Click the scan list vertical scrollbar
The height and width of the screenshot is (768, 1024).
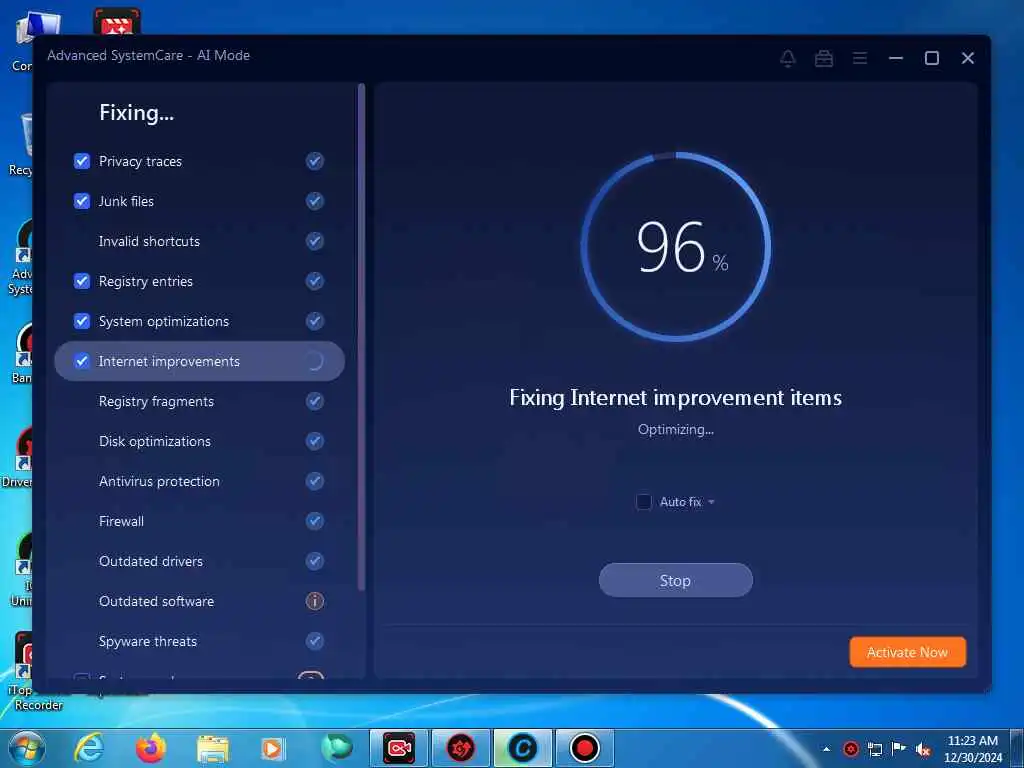click(361, 337)
